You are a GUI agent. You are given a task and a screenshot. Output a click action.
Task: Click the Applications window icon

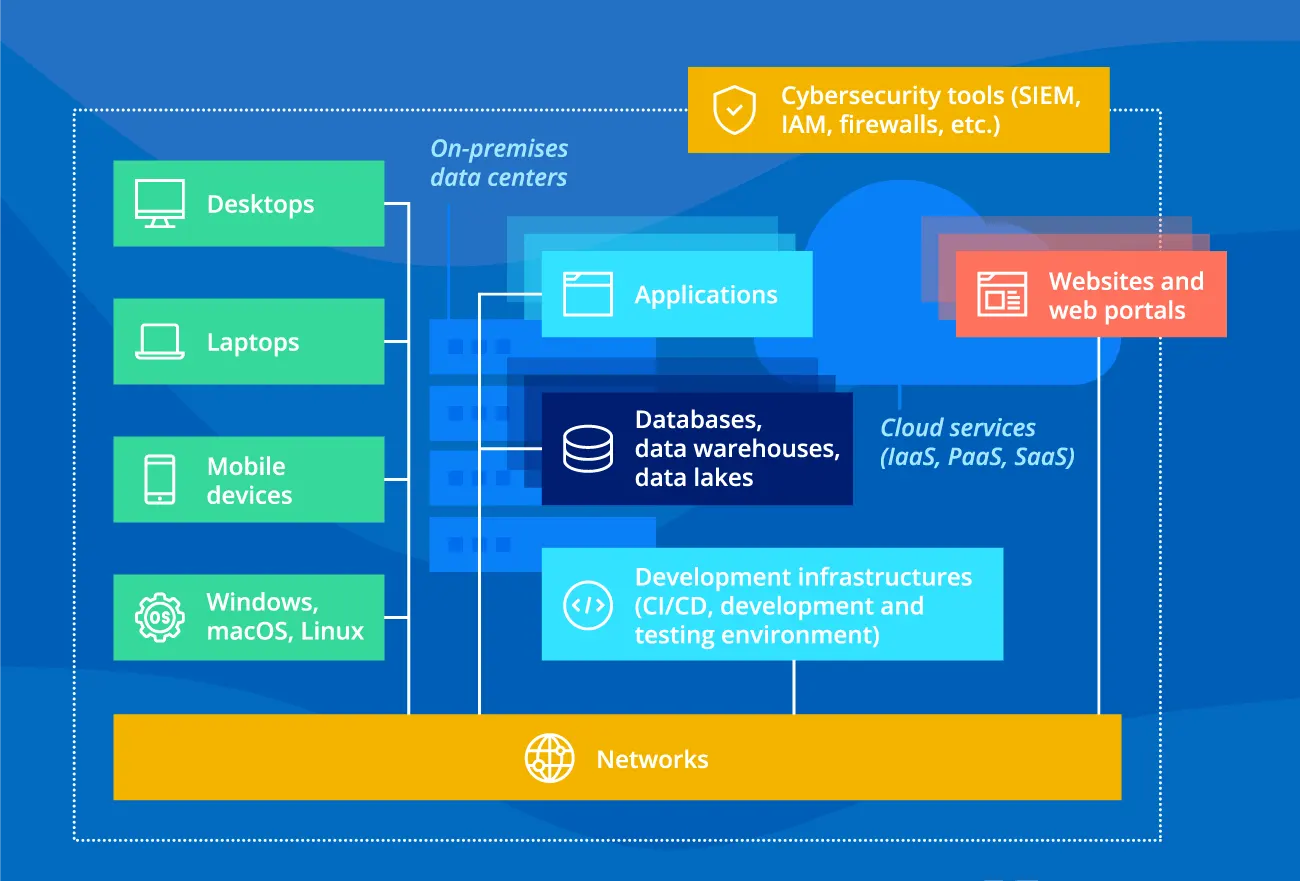point(587,295)
